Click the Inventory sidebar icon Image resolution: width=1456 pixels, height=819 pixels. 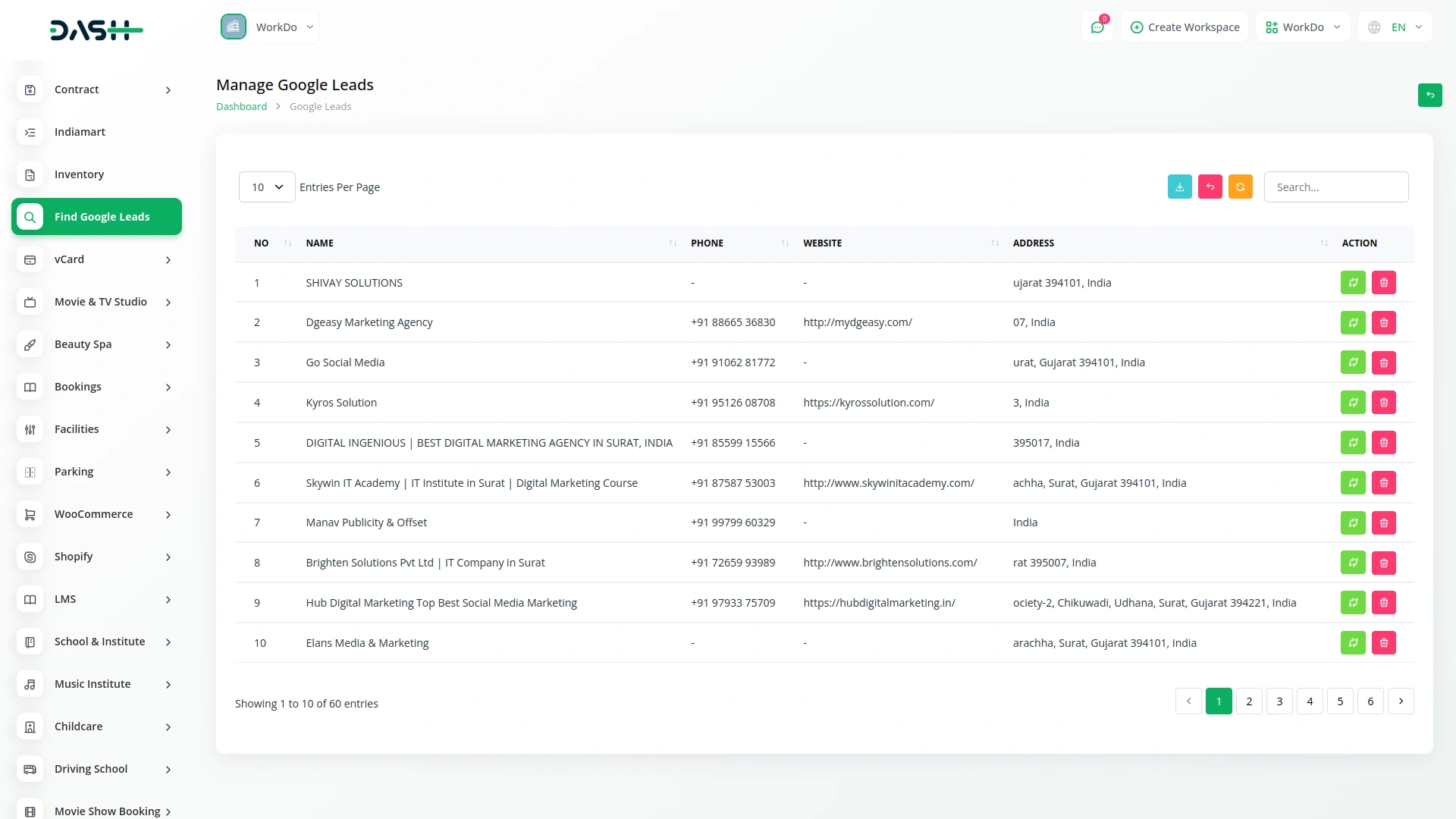click(x=30, y=174)
